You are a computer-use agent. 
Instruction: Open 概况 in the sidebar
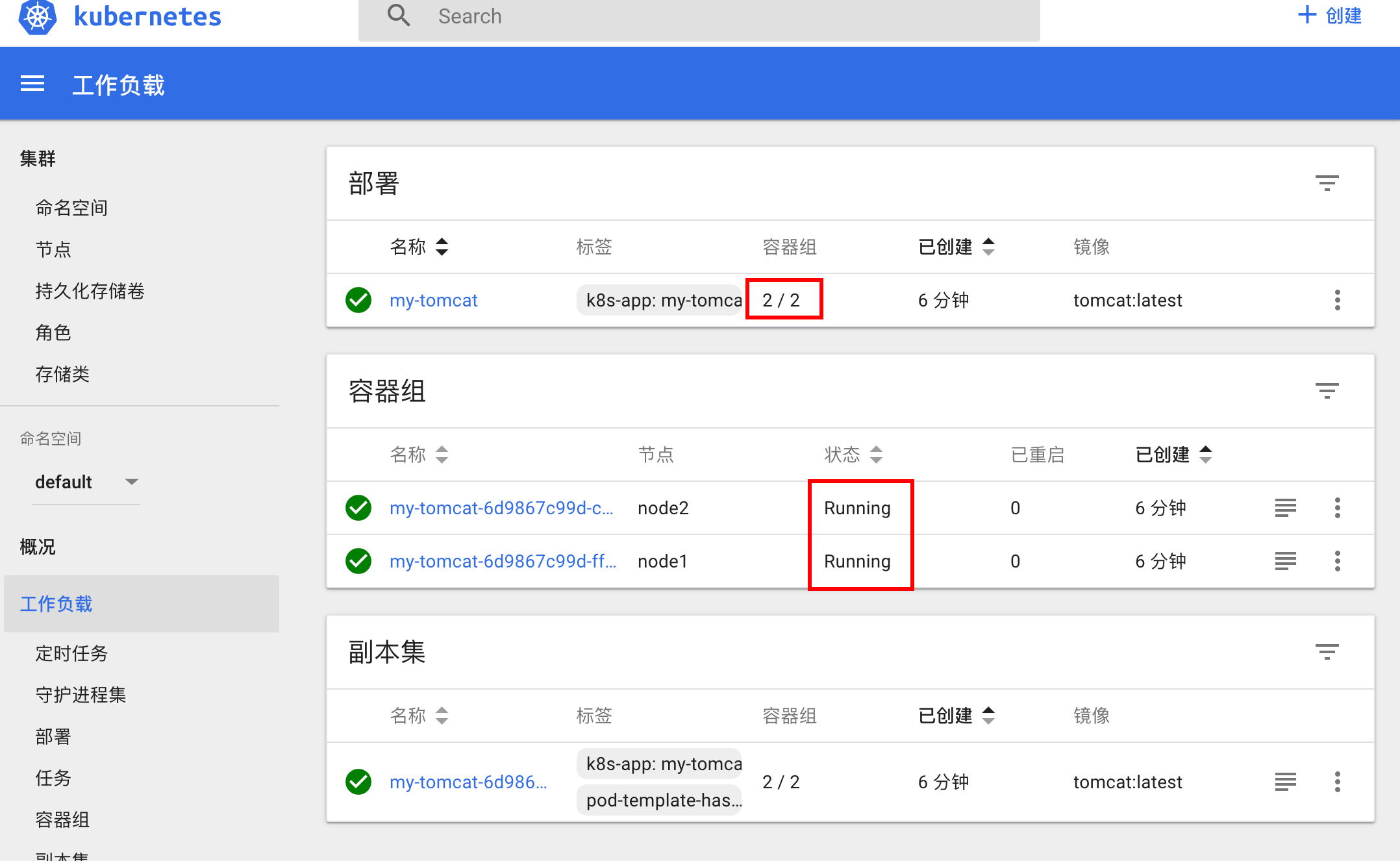tap(38, 547)
